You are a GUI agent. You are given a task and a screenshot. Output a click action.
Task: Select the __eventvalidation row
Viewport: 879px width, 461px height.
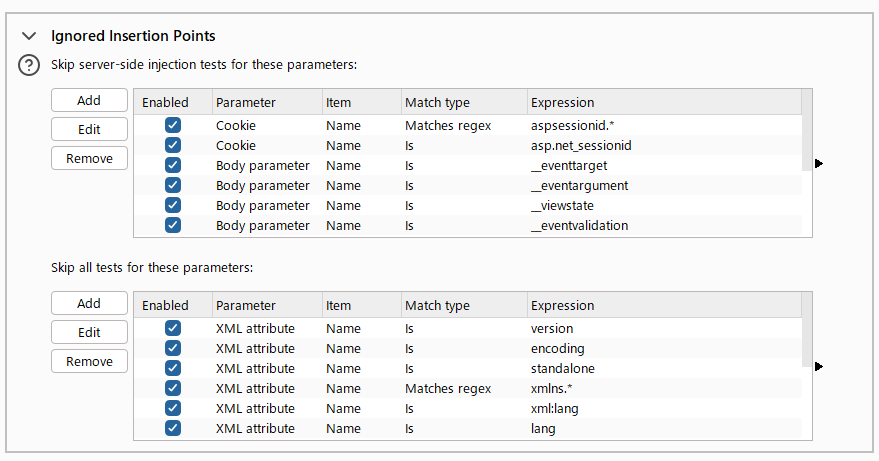coord(579,226)
